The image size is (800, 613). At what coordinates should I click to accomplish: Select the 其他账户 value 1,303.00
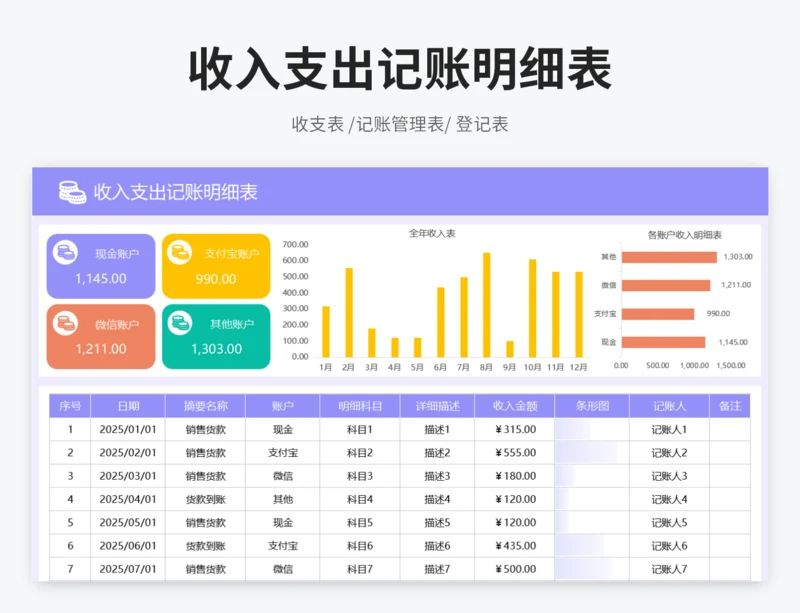point(216,349)
